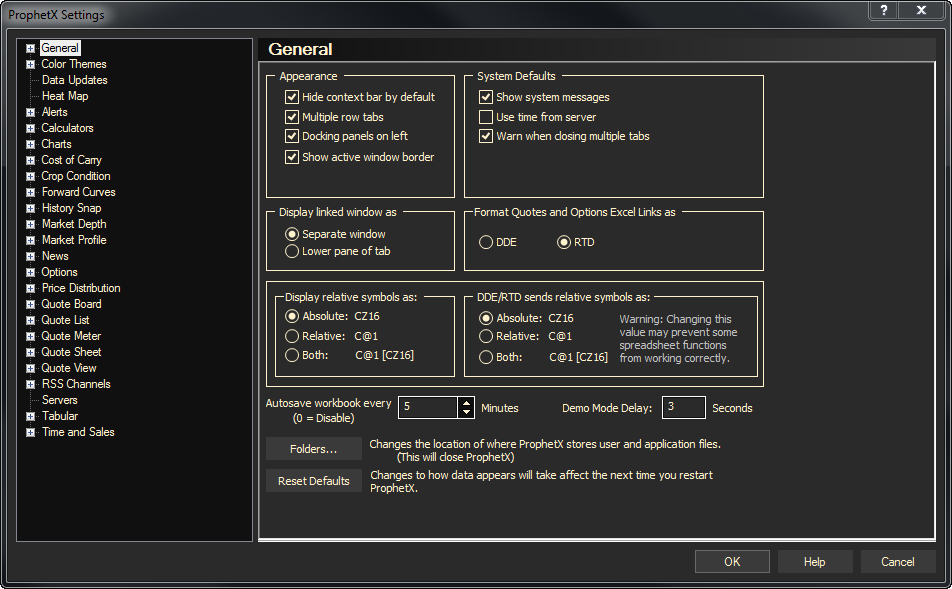The width and height of the screenshot is (952, 589).
Task: Close the ProphetX Settings window
Action: click(x=922, y=10)
